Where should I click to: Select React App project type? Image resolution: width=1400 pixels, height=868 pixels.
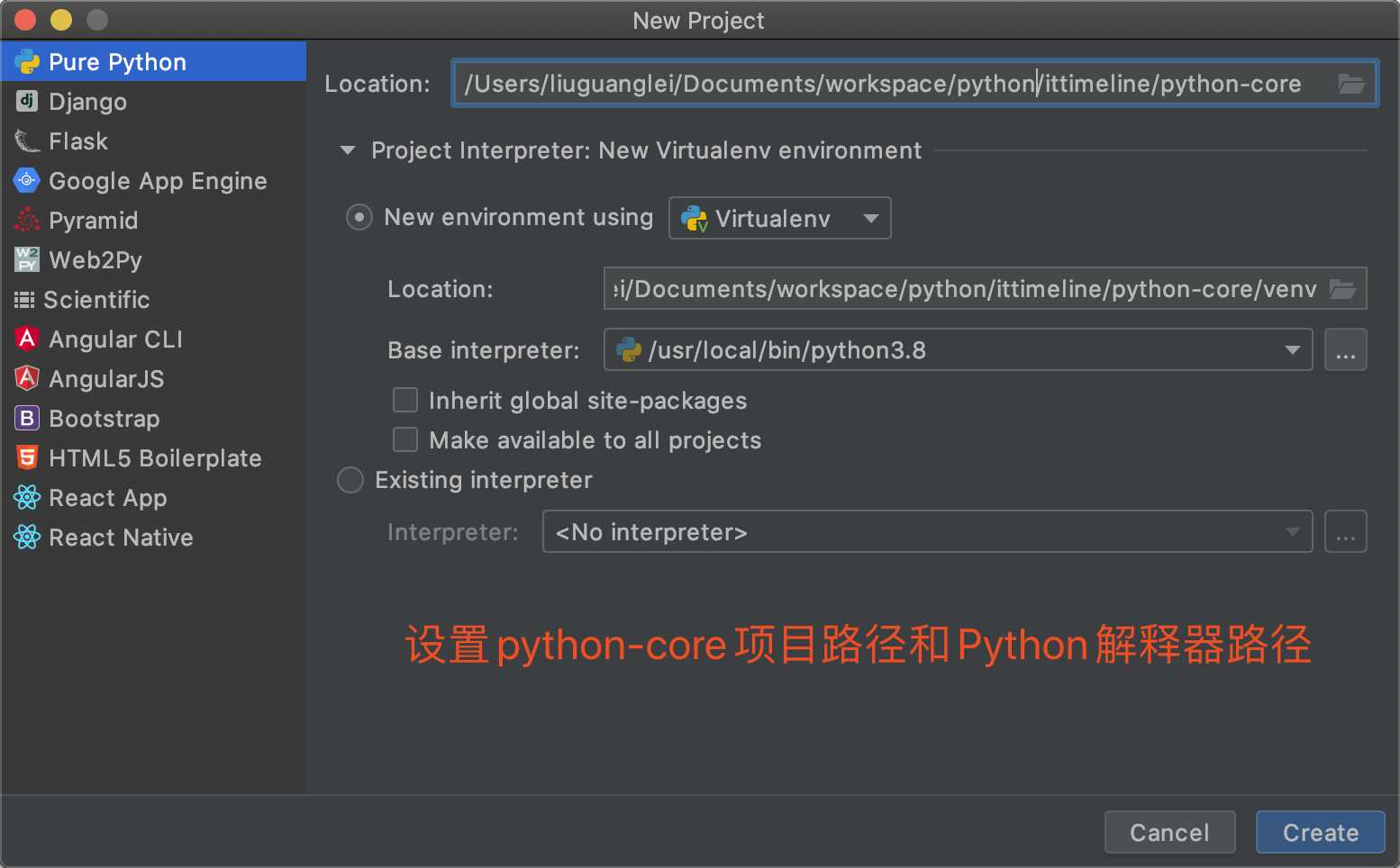click(x=153, y=497)
